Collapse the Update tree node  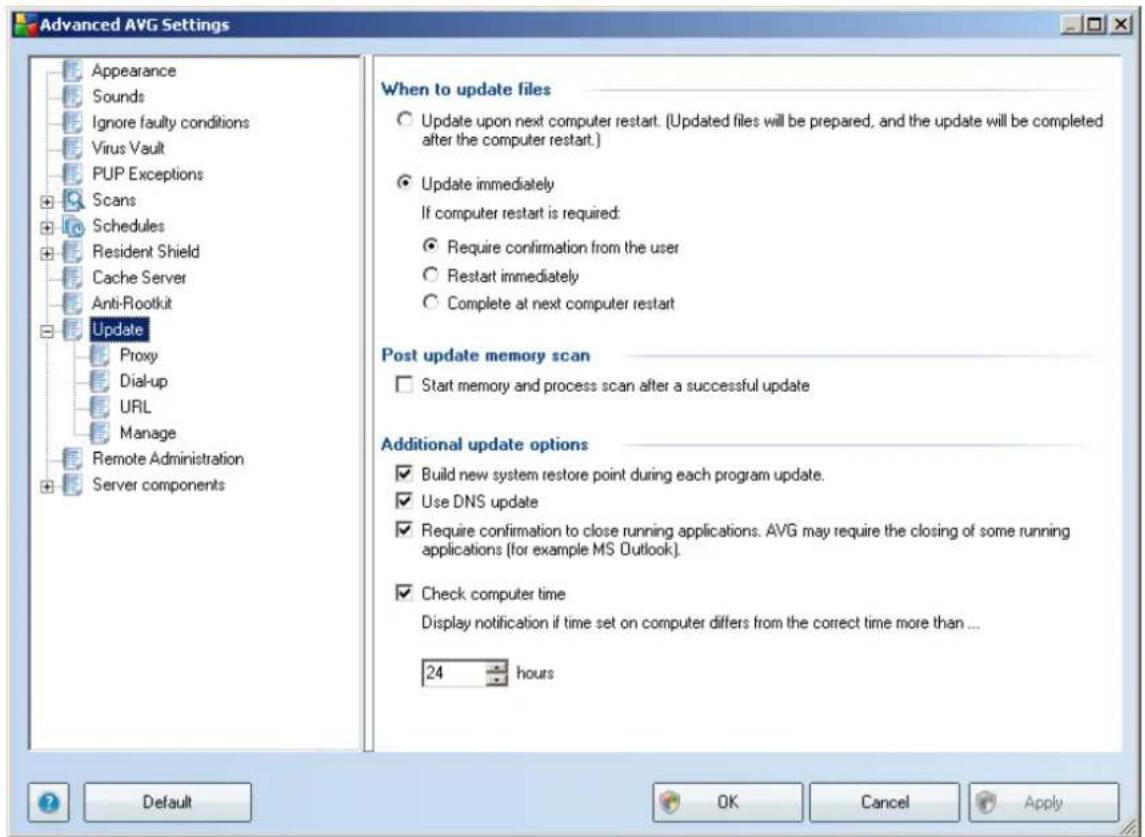click(x=47, y=331)
